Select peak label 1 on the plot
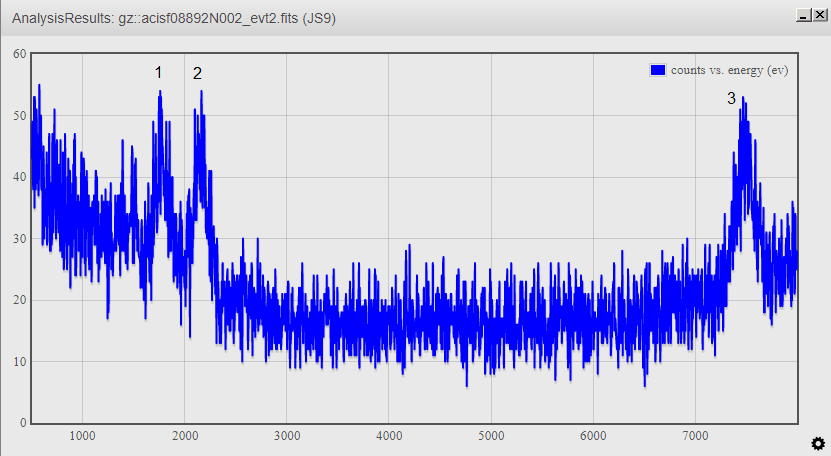The height and width of the screenshot is (456, 831). [158, 73]
